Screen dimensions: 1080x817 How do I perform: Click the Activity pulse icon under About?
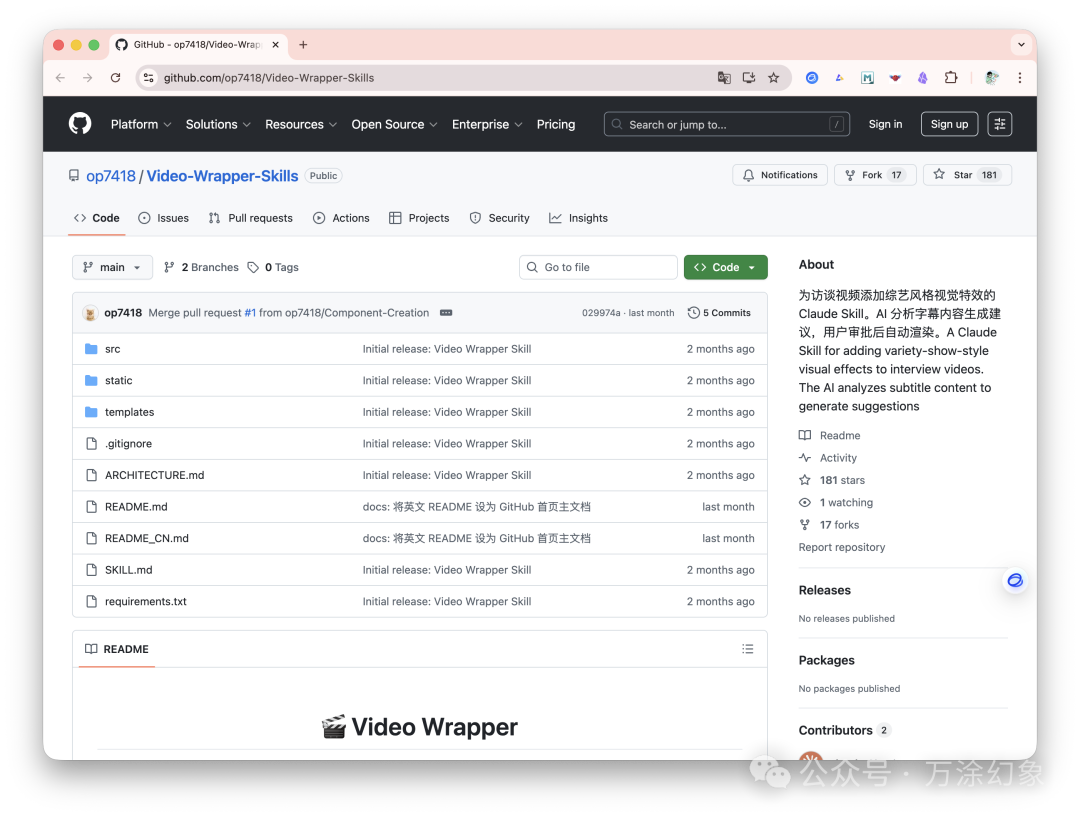(x=806, y=457)
